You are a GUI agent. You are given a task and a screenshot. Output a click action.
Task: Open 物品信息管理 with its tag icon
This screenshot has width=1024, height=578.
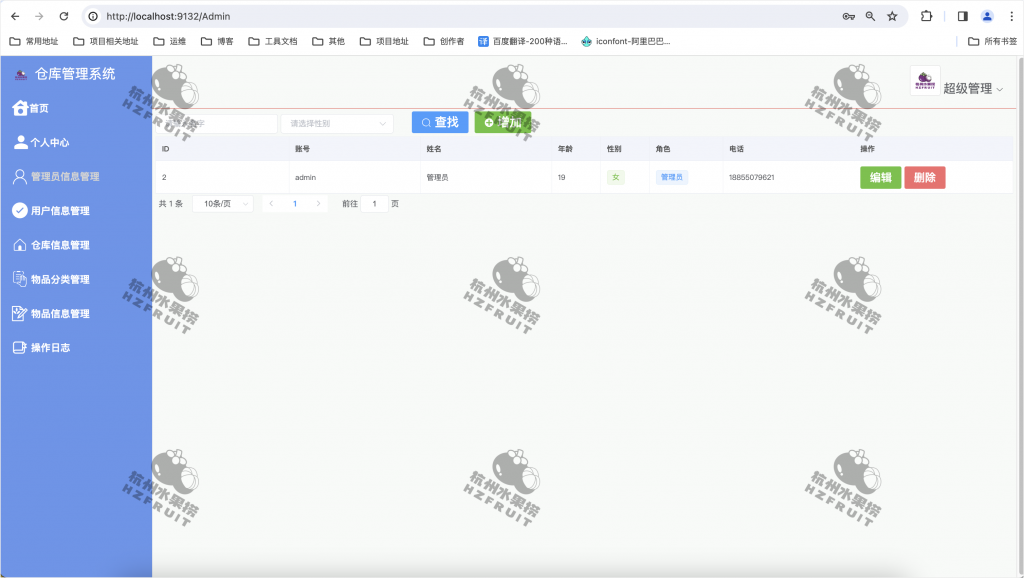(18, 312)
